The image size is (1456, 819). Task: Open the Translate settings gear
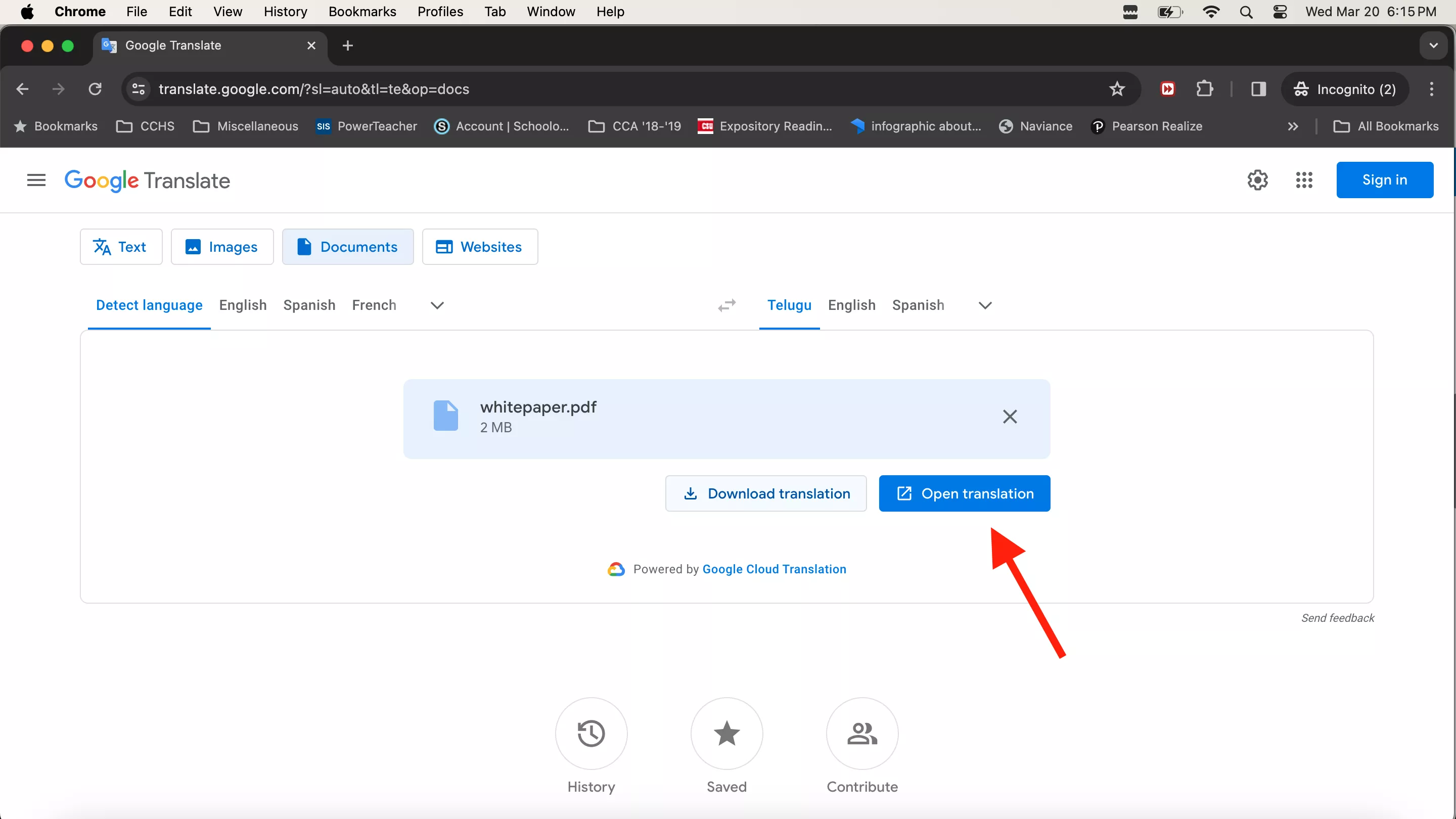(x=1257, y=180)
